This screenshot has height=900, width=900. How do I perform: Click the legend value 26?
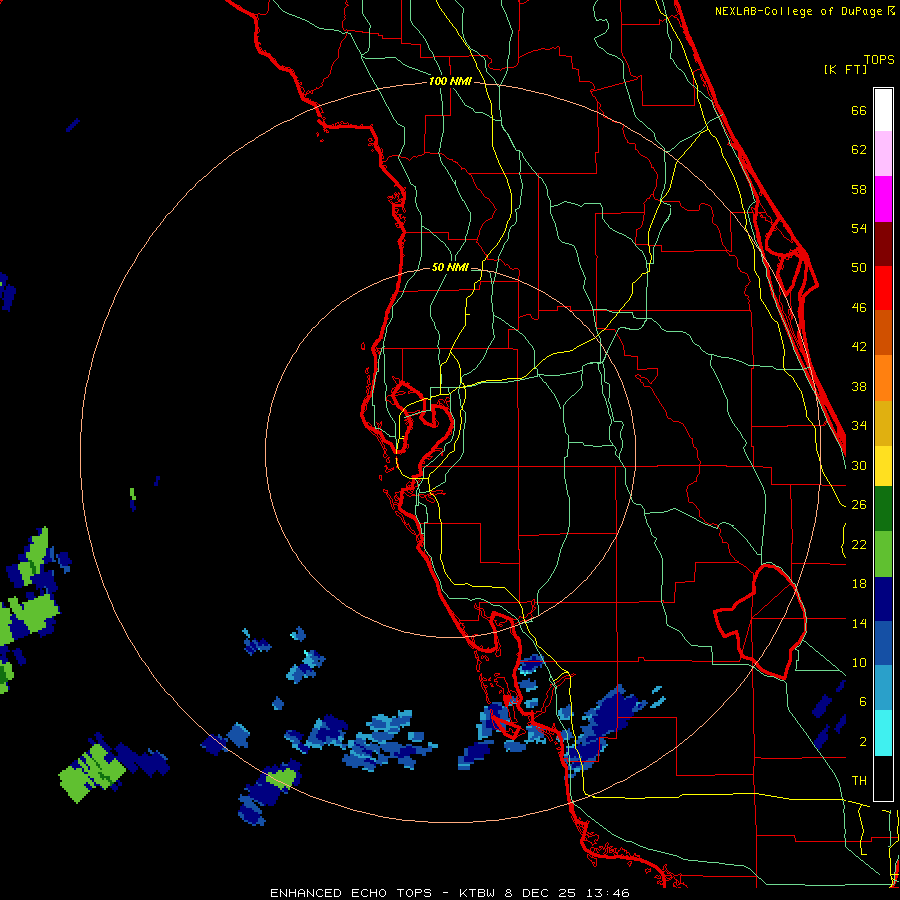point(859,505)
